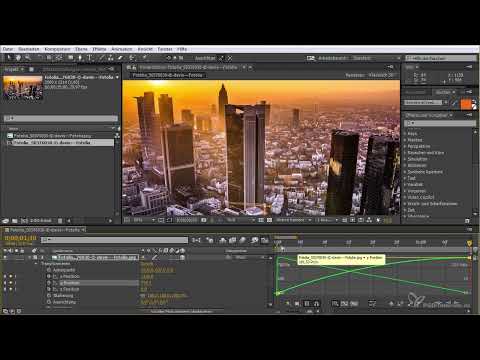Select the Fotolia layer name in timeline
Image resolution: width=480 pixels, height=360 pixels.
(97, 258)
